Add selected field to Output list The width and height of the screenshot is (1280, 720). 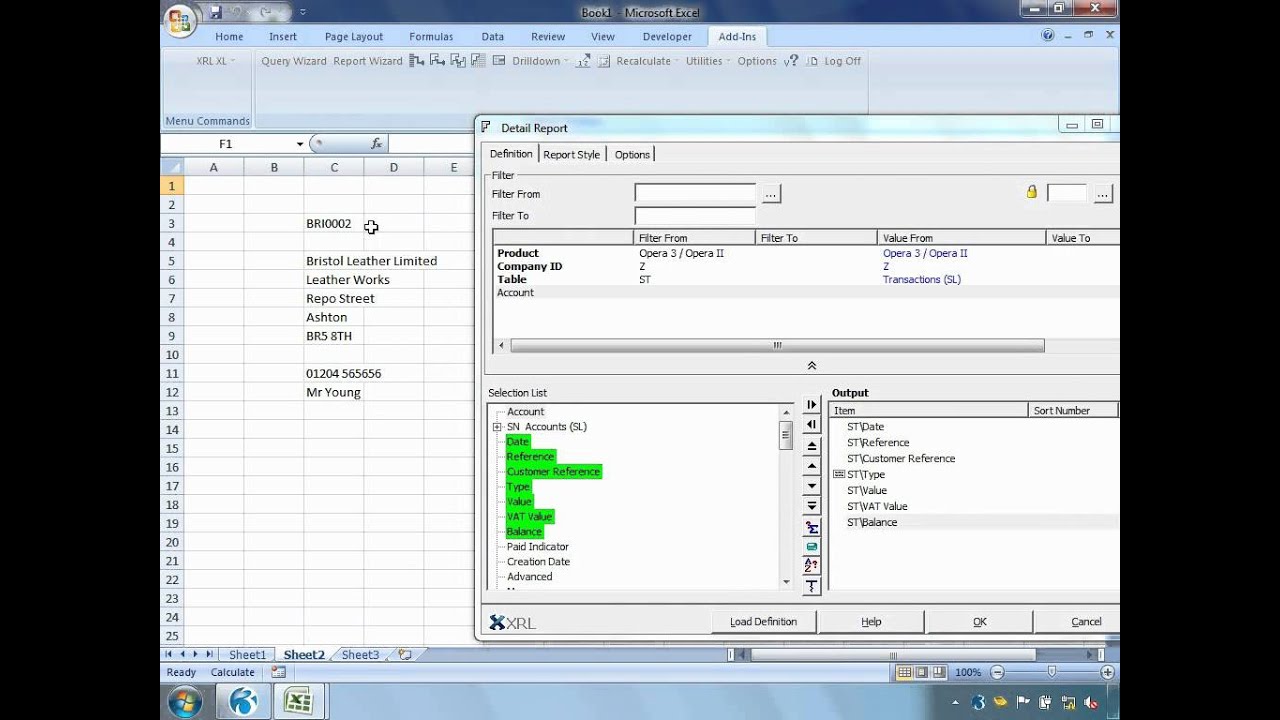tap(812, 405)
